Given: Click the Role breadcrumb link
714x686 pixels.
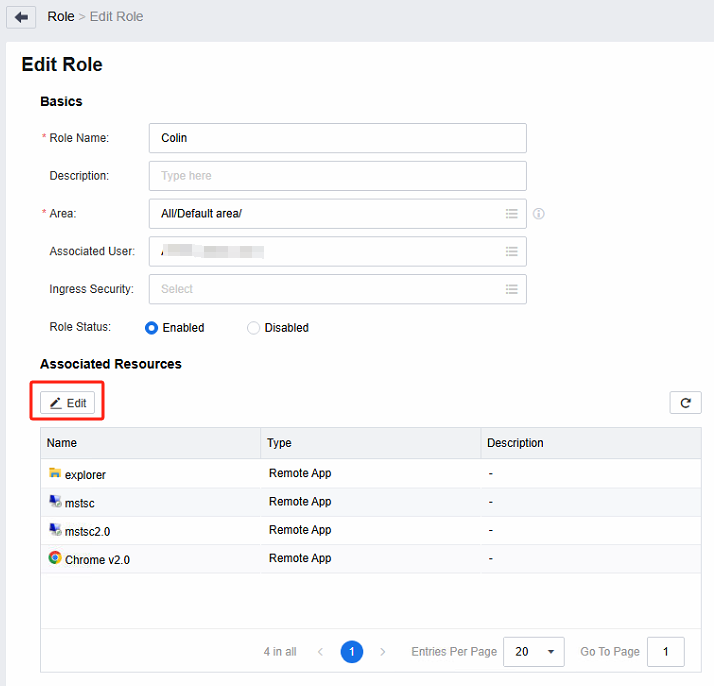Looking at the screenshot, I should pos(61,17).
